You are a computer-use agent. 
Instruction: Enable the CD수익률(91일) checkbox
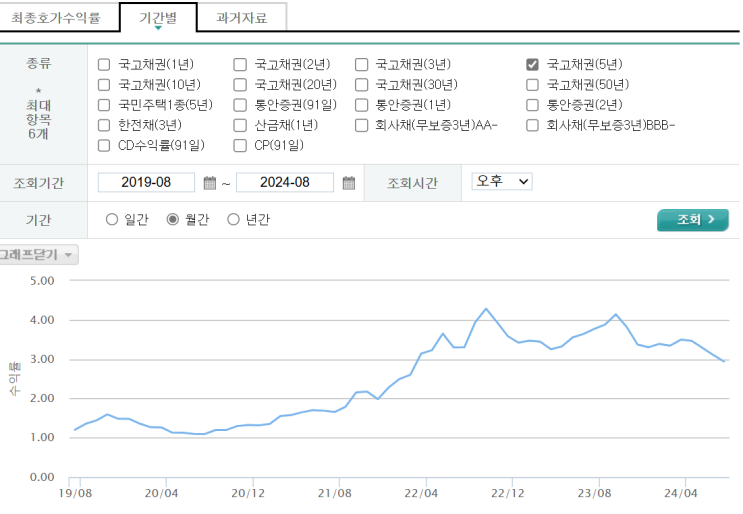tap(104, 145)
